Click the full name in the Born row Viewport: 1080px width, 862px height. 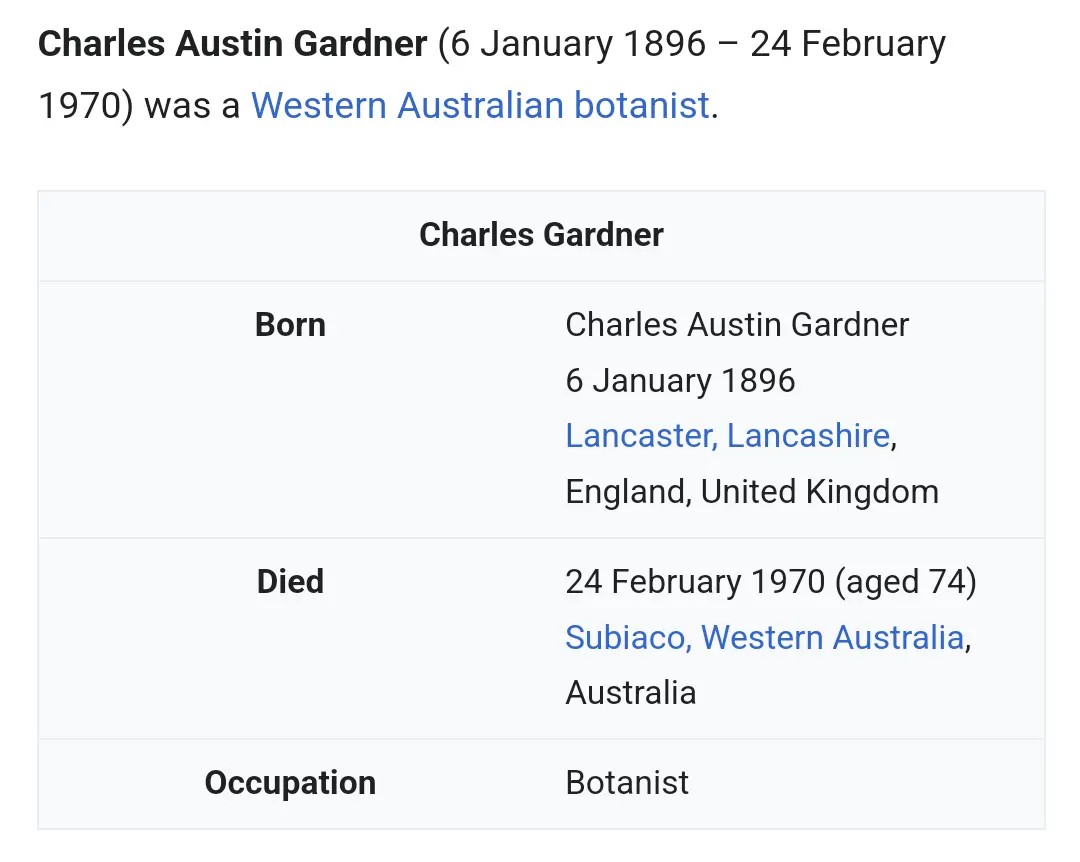pyautogui.click(x=737, y=325)
